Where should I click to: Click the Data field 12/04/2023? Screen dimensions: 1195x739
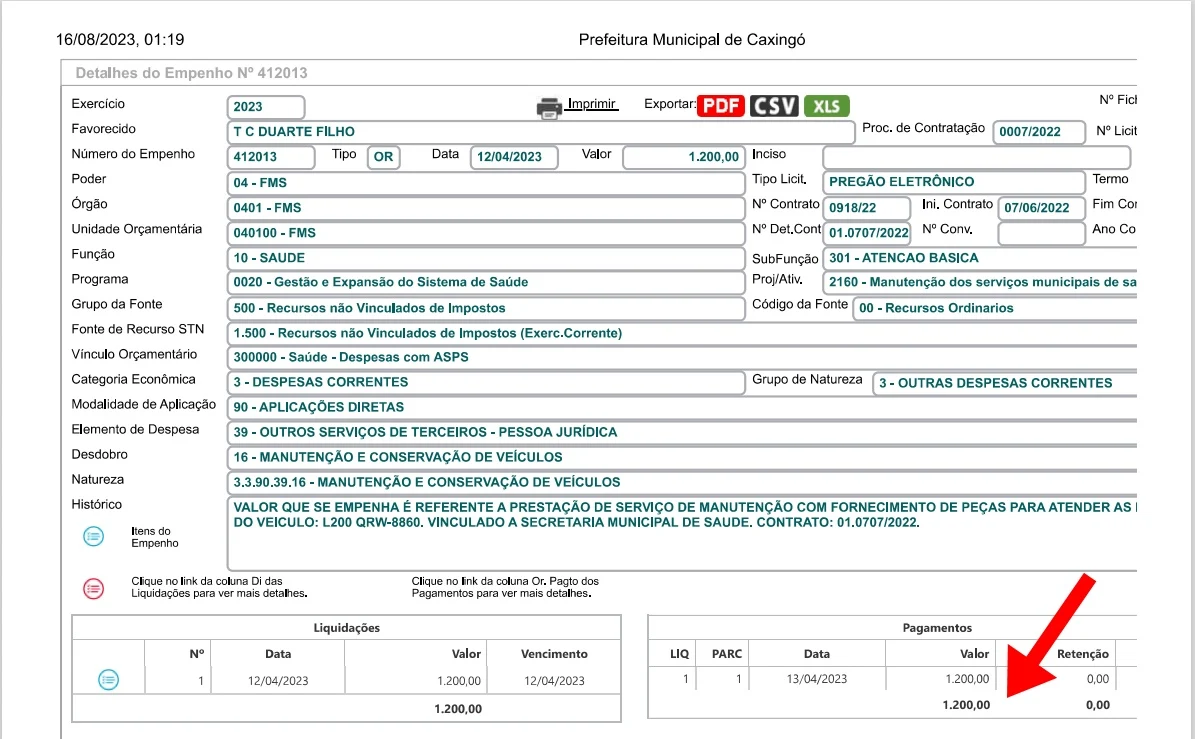pyautogui.click(x=514, y=157)
